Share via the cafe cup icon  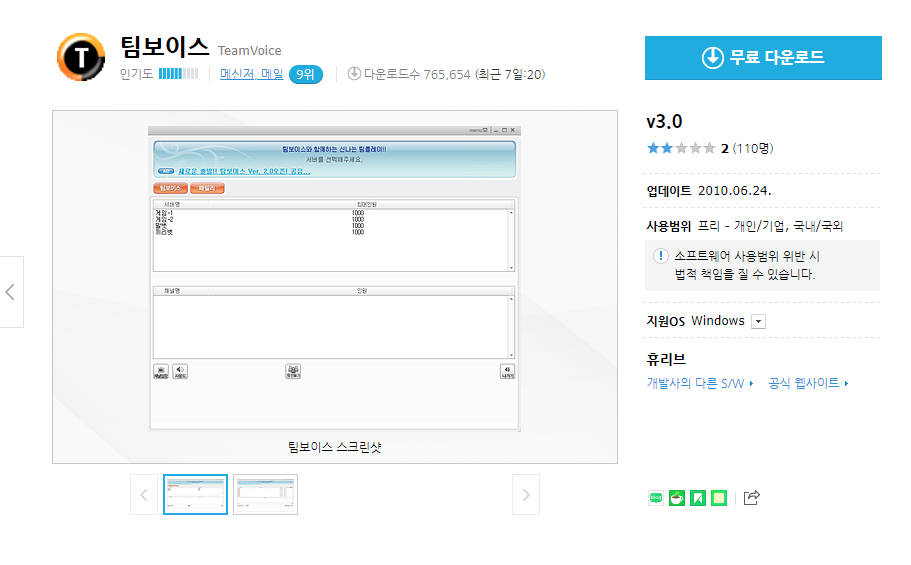[x=677, y=498]
